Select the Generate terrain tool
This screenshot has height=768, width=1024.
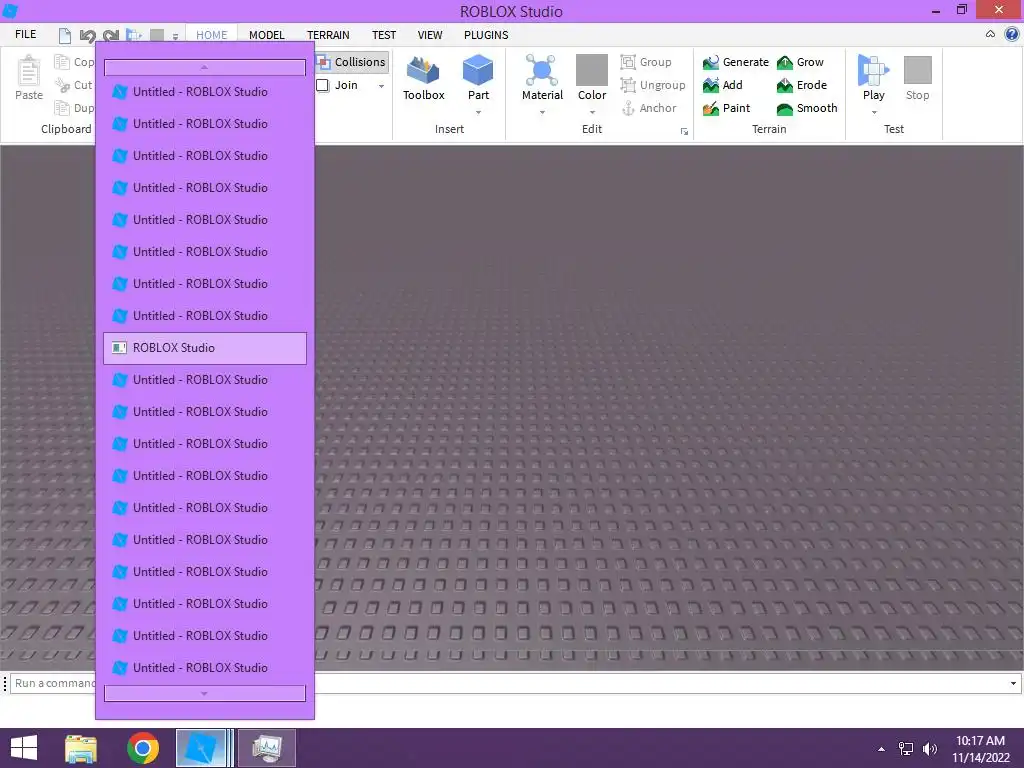click(x=736, y=62)
